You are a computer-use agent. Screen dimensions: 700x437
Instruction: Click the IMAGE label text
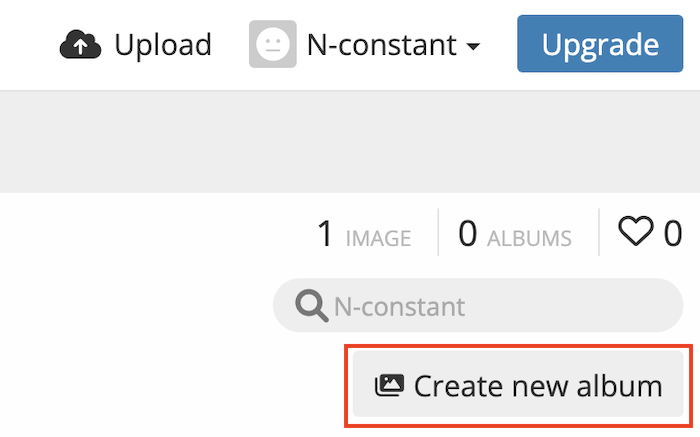pyautogui.click(x=378, y=238)
